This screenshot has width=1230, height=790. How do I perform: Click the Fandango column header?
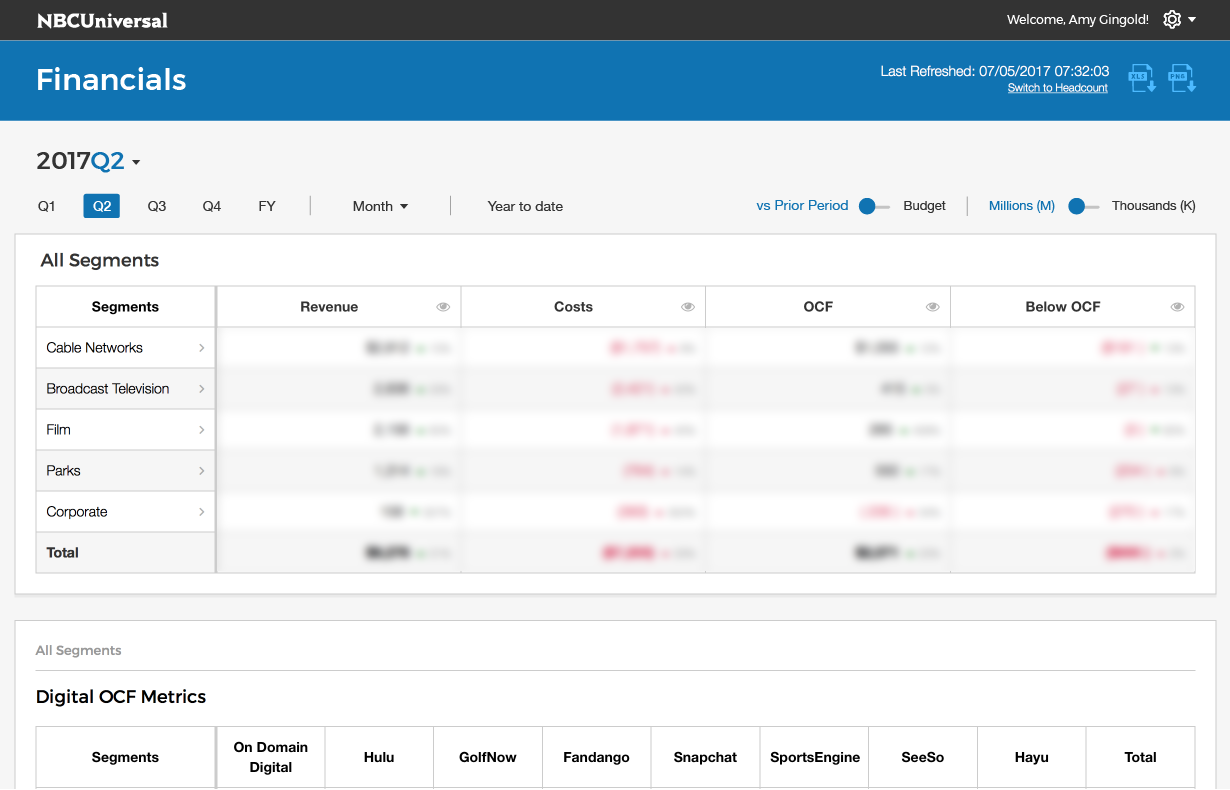click(596, 757)
